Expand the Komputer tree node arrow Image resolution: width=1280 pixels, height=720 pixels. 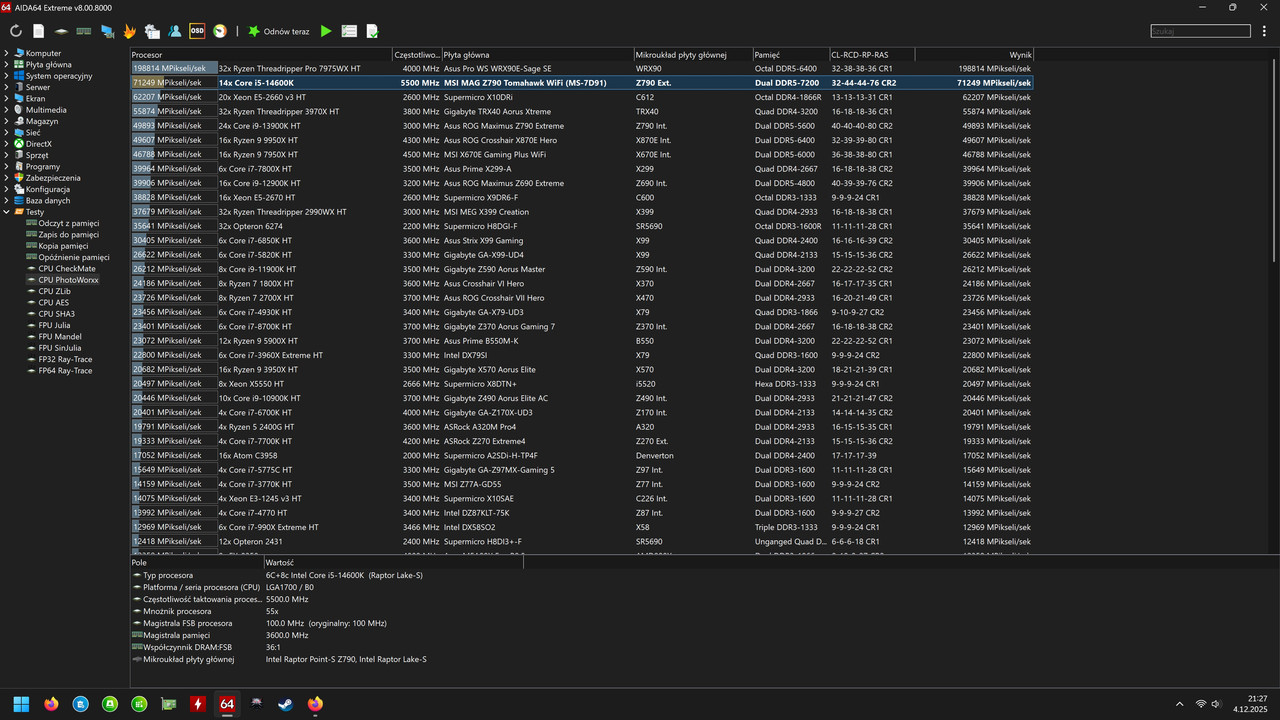point(7,53)
